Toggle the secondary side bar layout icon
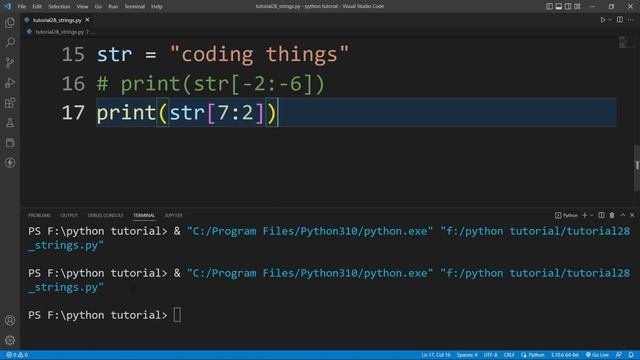Viewport: 640px width, 360px height. point(568,6)
